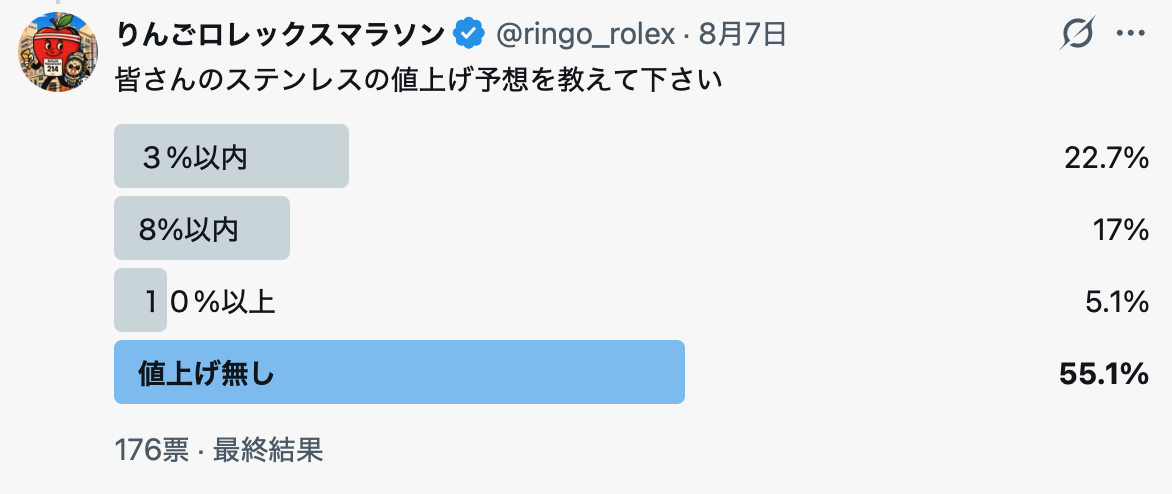Click the short gray bar behind １０％以上
The image size is (1172, 494).
pyautogui.click(x=140, y=300)
